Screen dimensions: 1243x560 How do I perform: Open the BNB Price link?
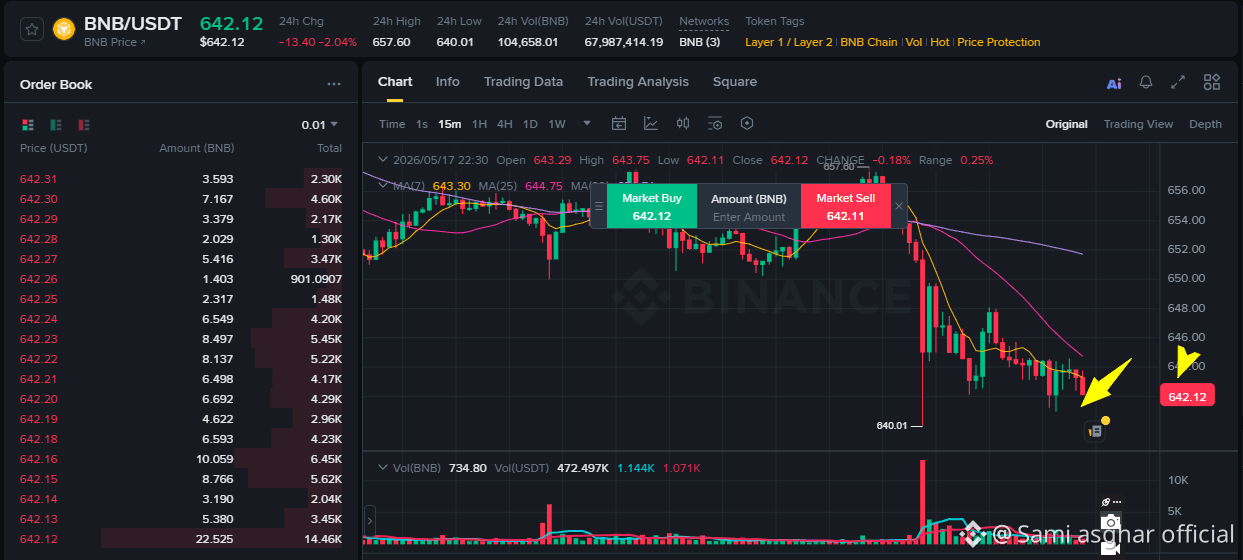click(115, 43)
